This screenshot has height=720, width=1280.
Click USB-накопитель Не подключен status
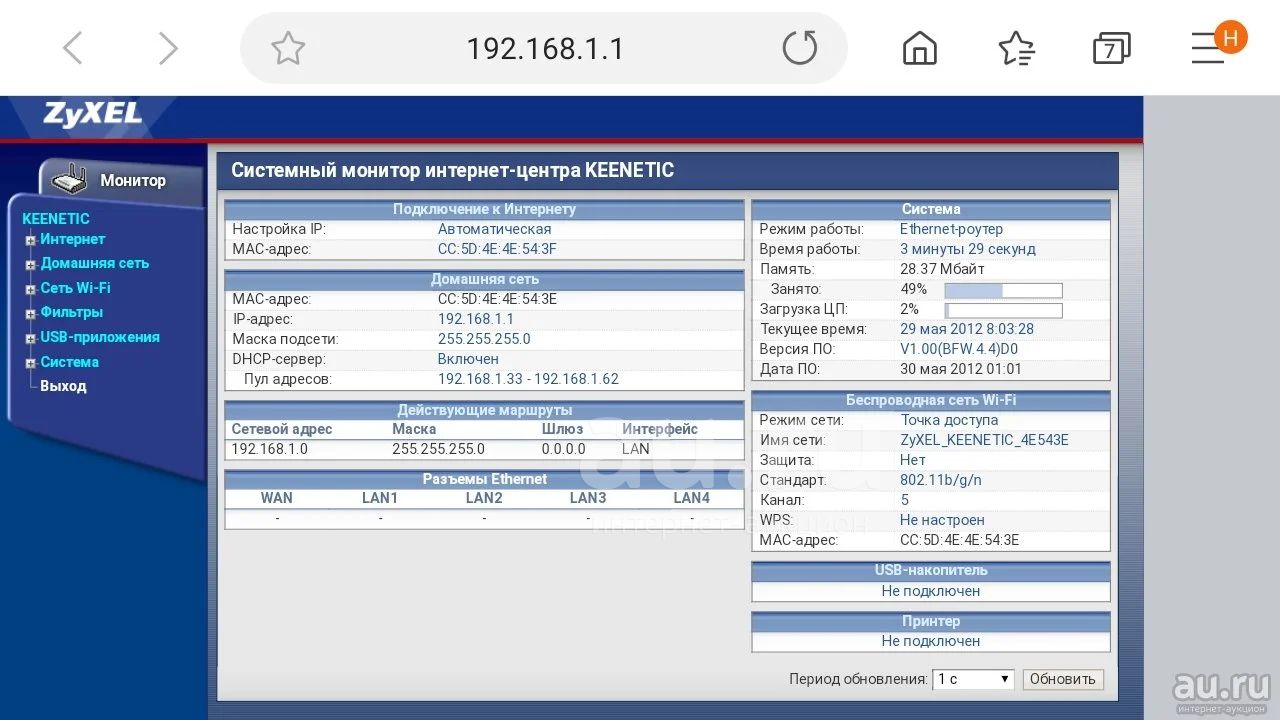(931, 591)
